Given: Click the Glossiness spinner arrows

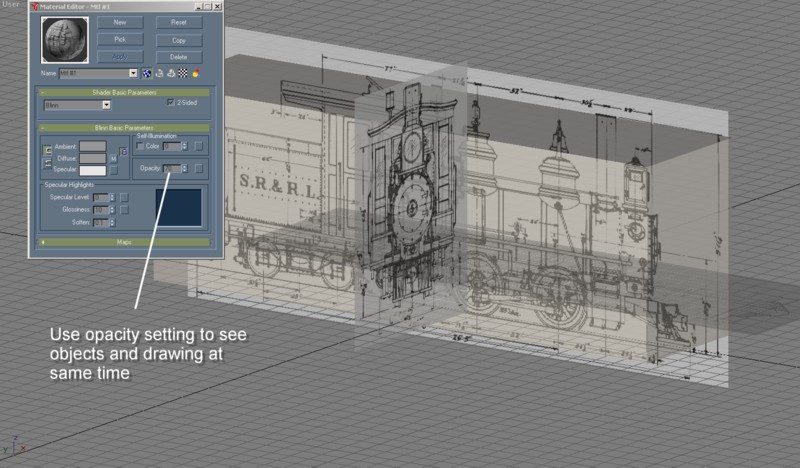Looking at the screenshot, I should click(x=112, y=210).
